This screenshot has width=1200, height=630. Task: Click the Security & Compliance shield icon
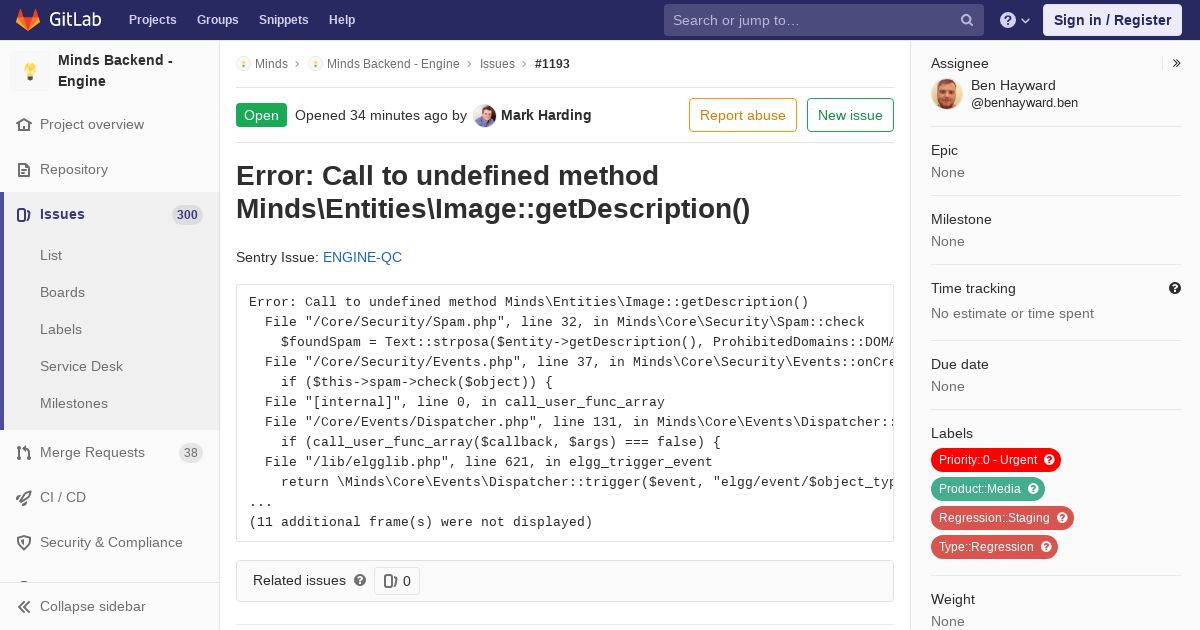24,543
